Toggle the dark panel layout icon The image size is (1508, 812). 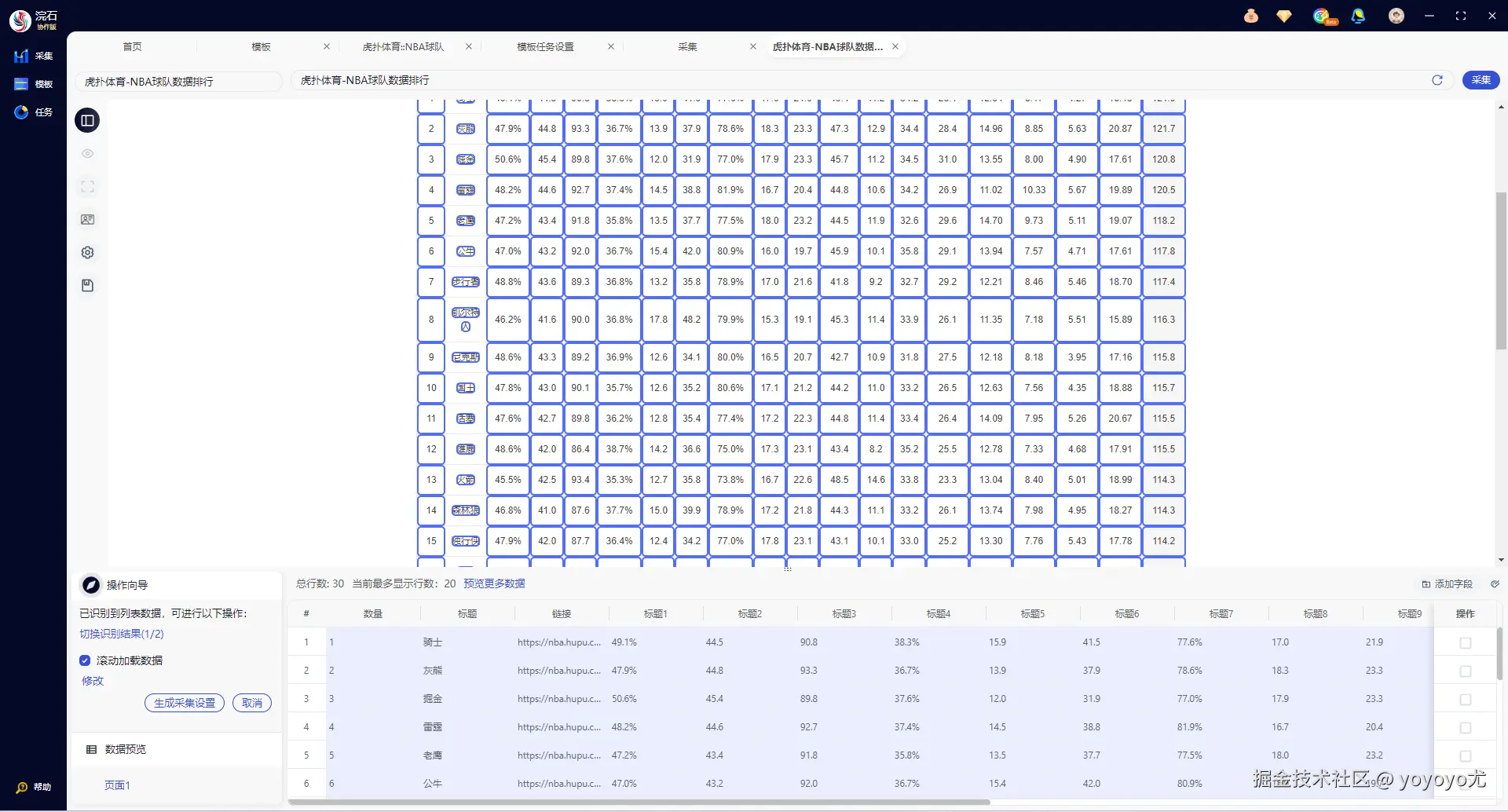[x=87, y=120]
